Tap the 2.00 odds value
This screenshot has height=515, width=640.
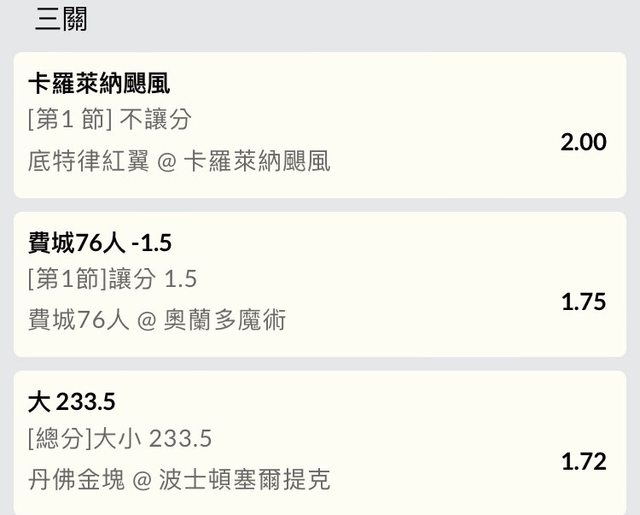(583, 142)
